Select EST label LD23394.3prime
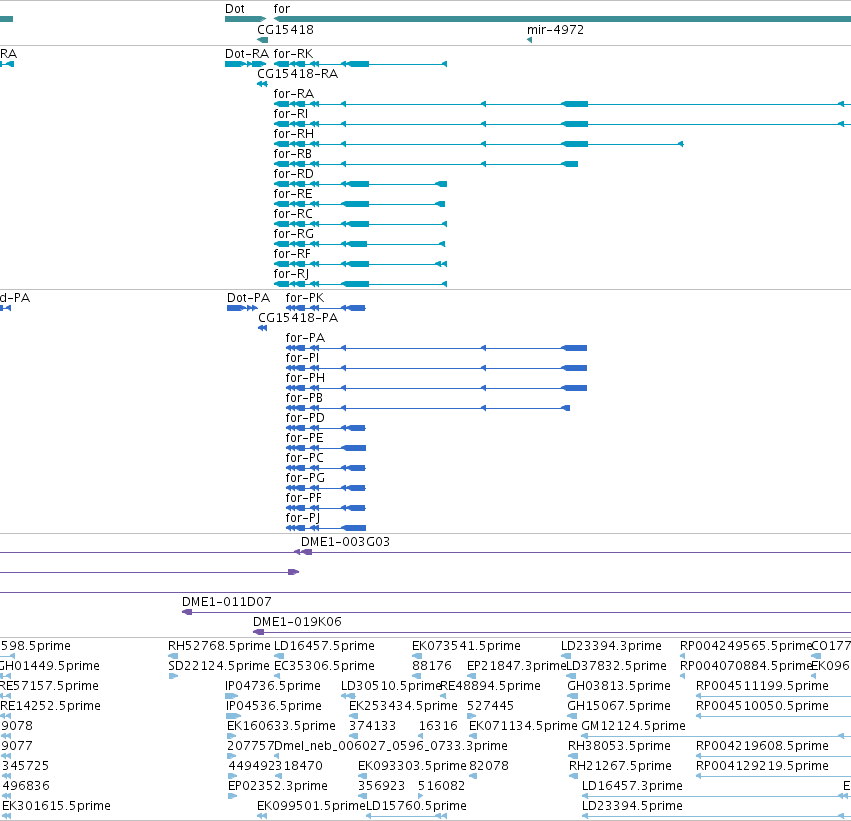The width and height of the screenshot is (851, 821). pyautogui.click(x=611, y=646)
